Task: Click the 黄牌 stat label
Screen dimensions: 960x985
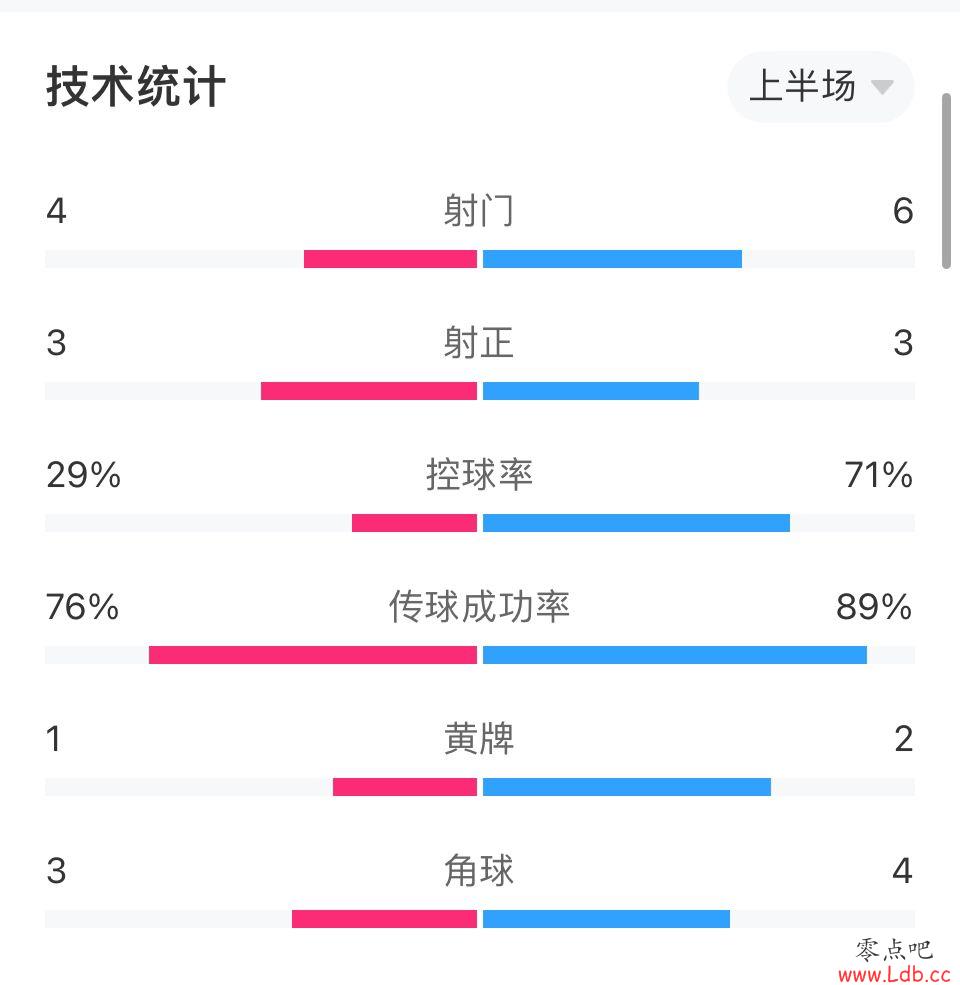Action: [479, 738]
